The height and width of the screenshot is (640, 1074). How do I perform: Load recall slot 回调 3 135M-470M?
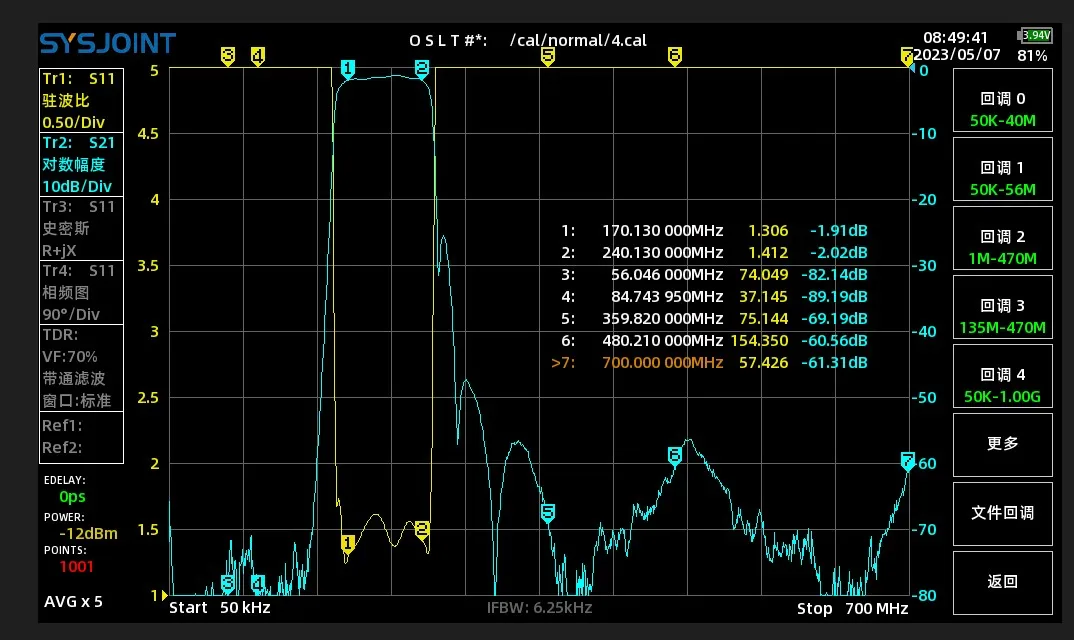click(1002, 307)
